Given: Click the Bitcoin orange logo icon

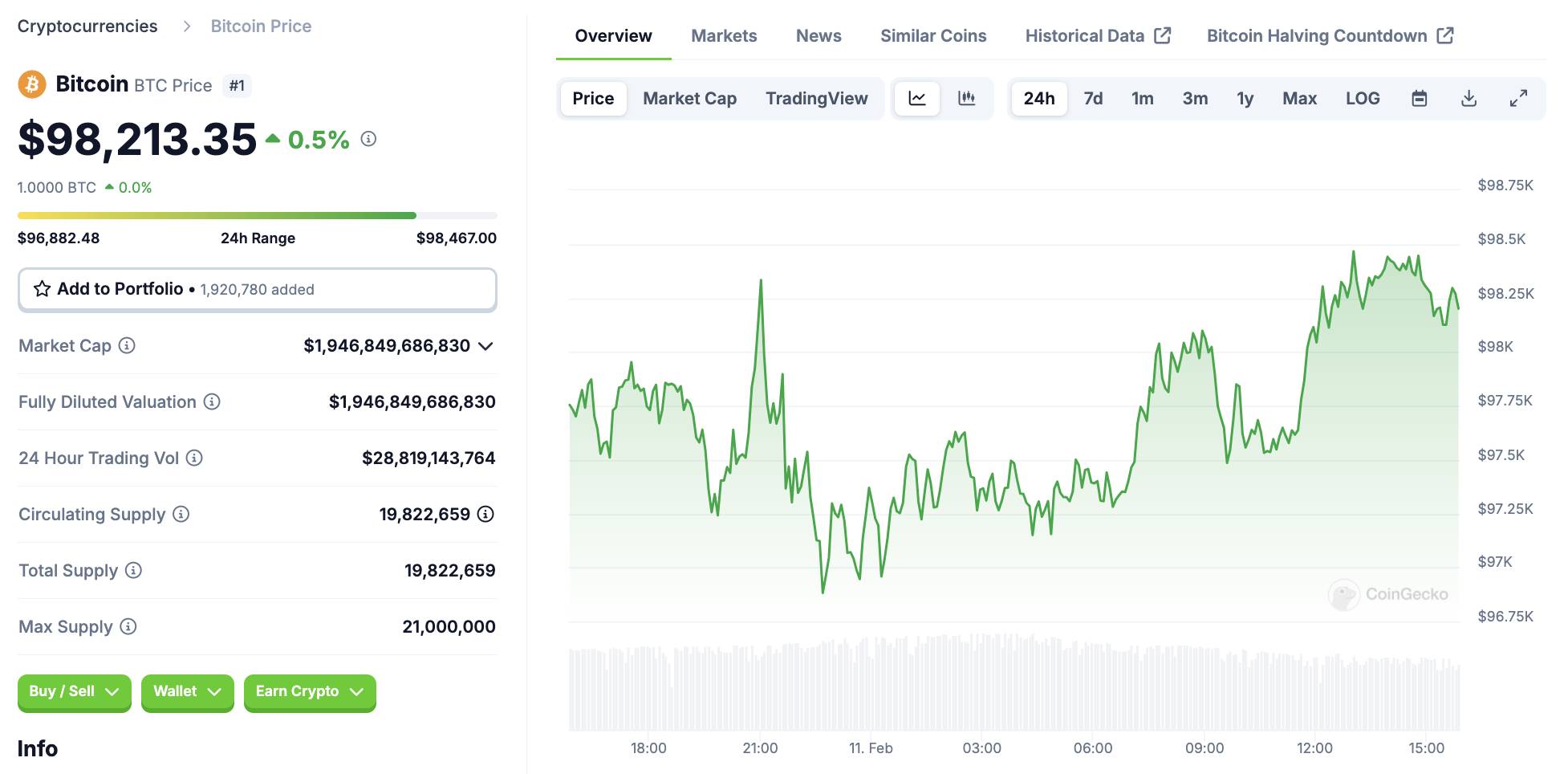Looking at the screenshot, I should point(32,84).
